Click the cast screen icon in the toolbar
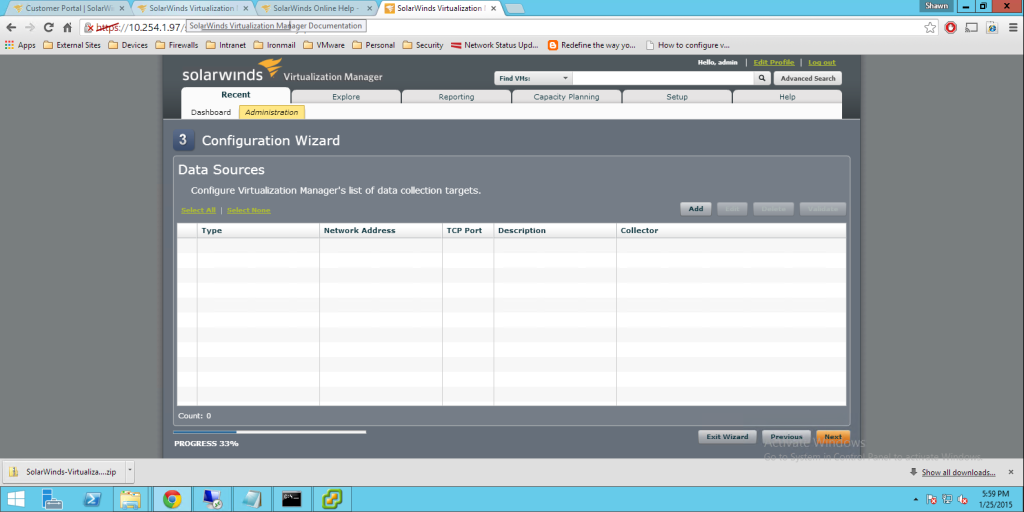The width and height of the screenshot is (1024, 512). pyautogui.click(x=971, y=27)
